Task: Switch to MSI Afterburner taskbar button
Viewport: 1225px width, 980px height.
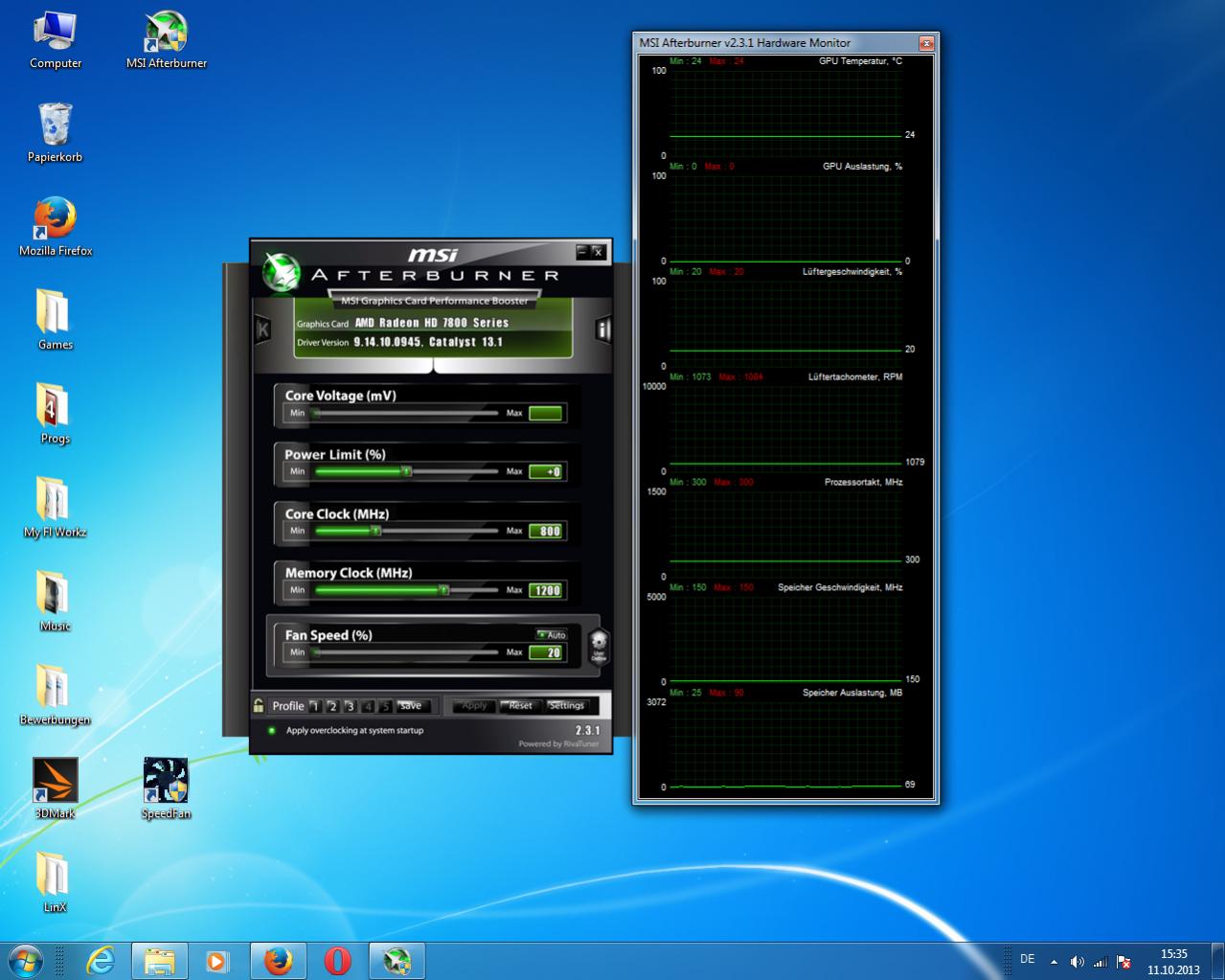Action: 397,961
